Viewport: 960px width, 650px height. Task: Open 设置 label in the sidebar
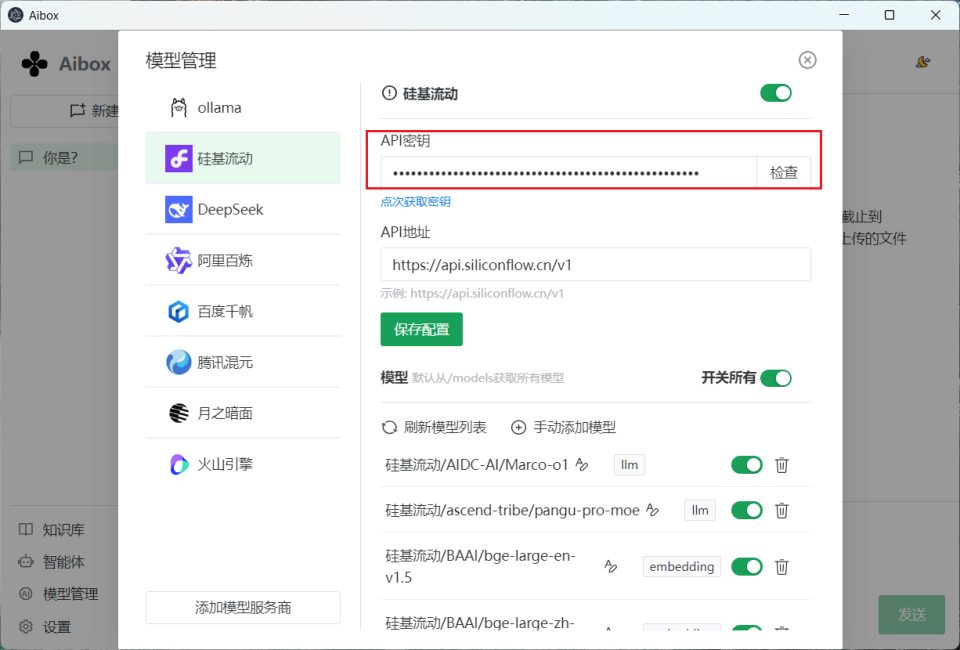tap(57, 627)
